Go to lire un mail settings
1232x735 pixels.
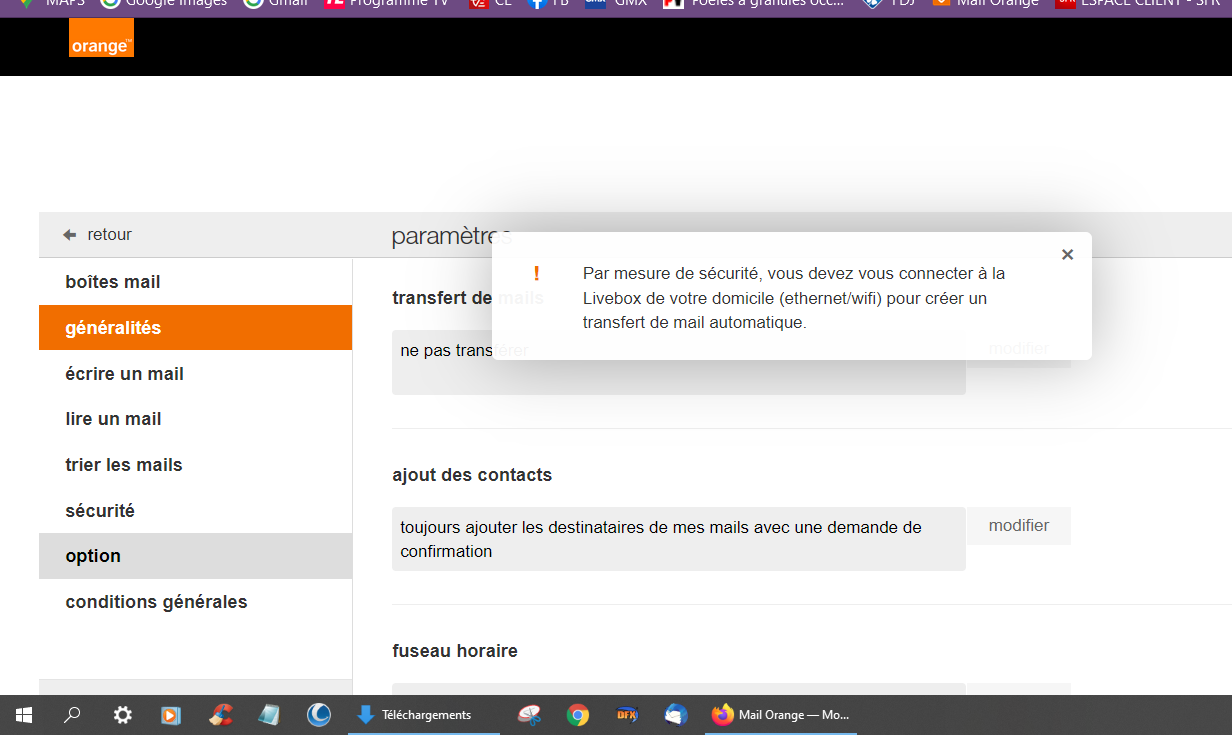(x=113, y=419)
